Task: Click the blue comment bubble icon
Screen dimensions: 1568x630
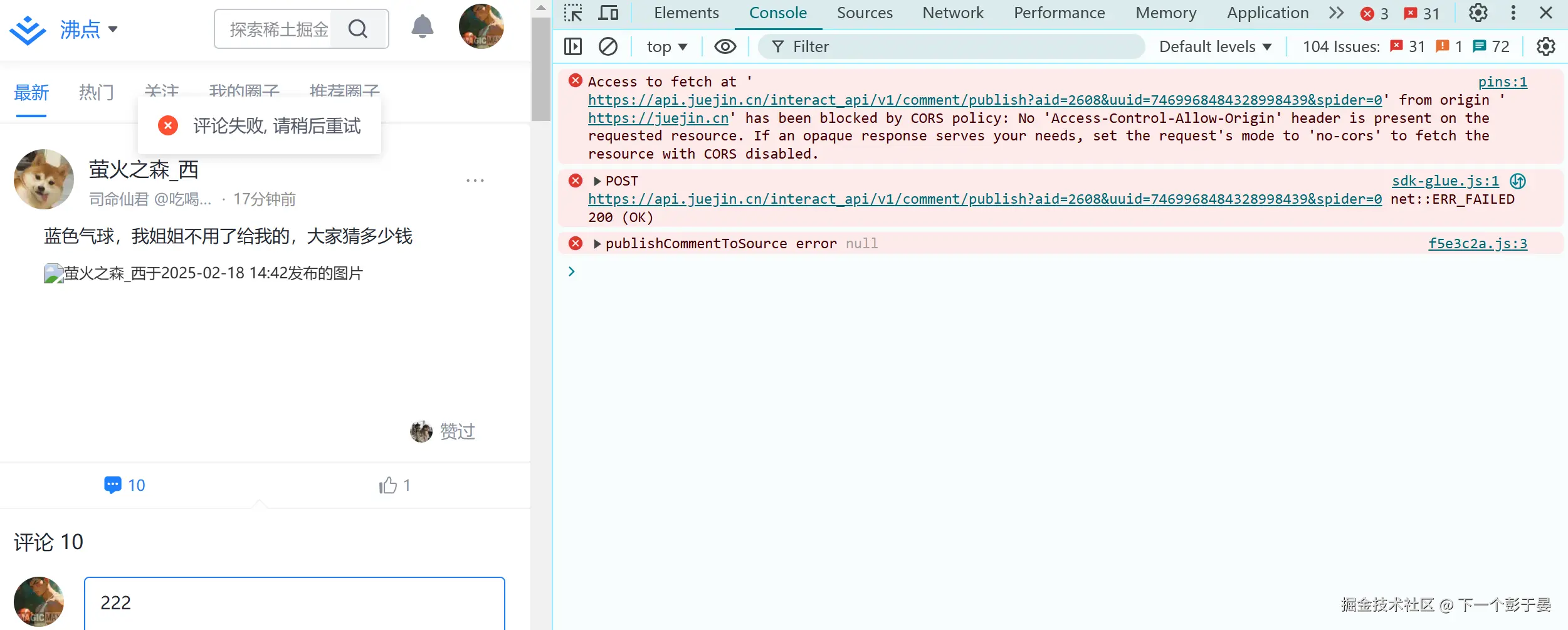Action: click(x=113, y=485)
